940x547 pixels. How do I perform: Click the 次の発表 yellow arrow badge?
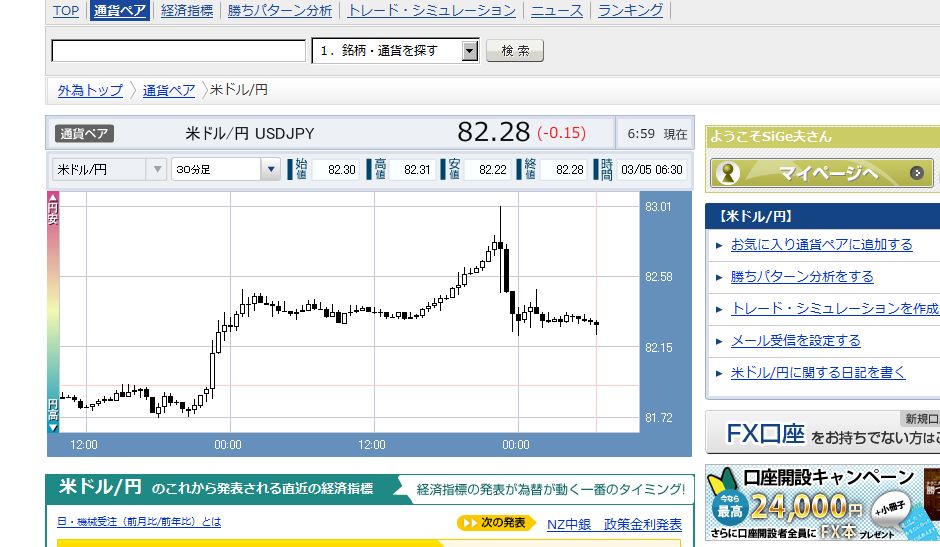(x=495, y=523)
